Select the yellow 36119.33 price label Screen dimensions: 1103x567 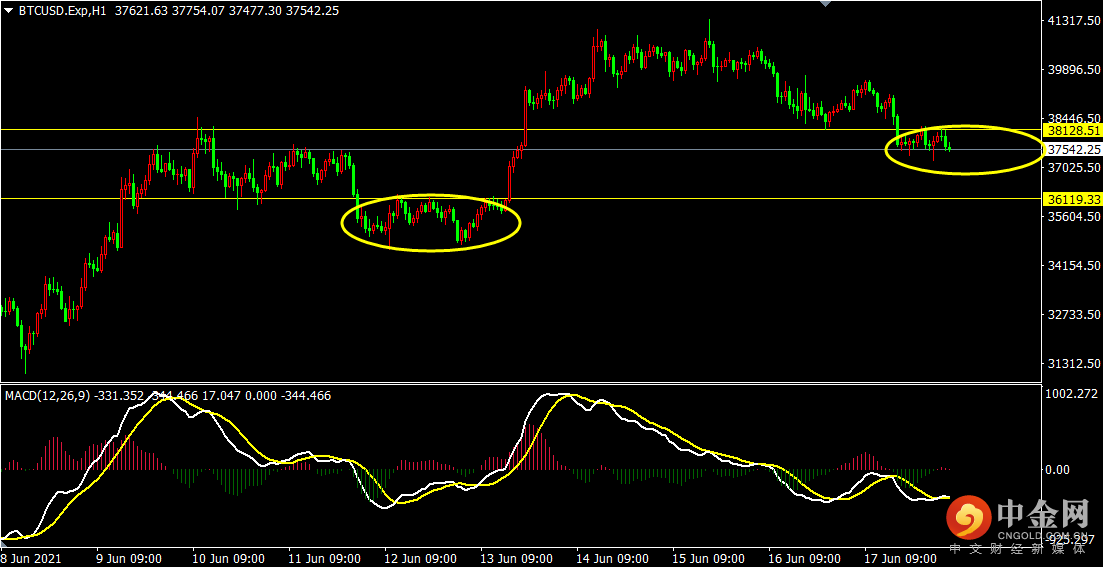tap(1073, 199)
